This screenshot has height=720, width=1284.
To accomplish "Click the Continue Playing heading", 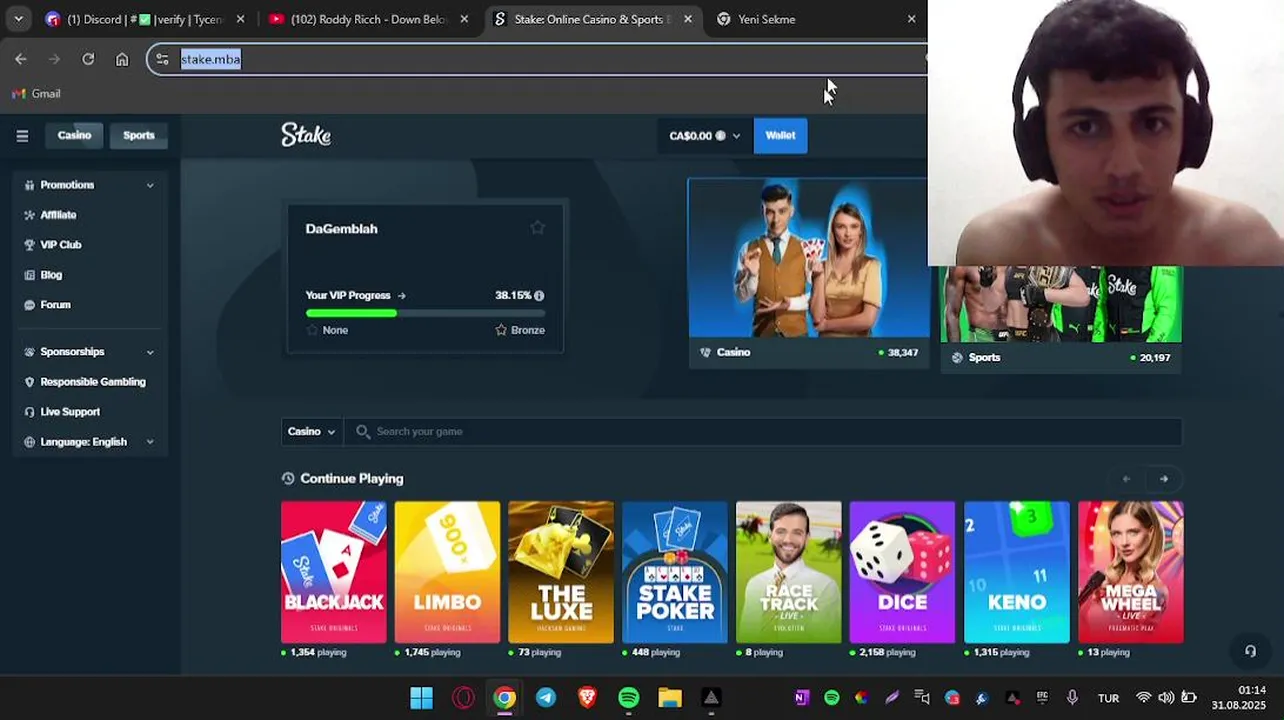I will pyautogui.click(x=351, y=479).
